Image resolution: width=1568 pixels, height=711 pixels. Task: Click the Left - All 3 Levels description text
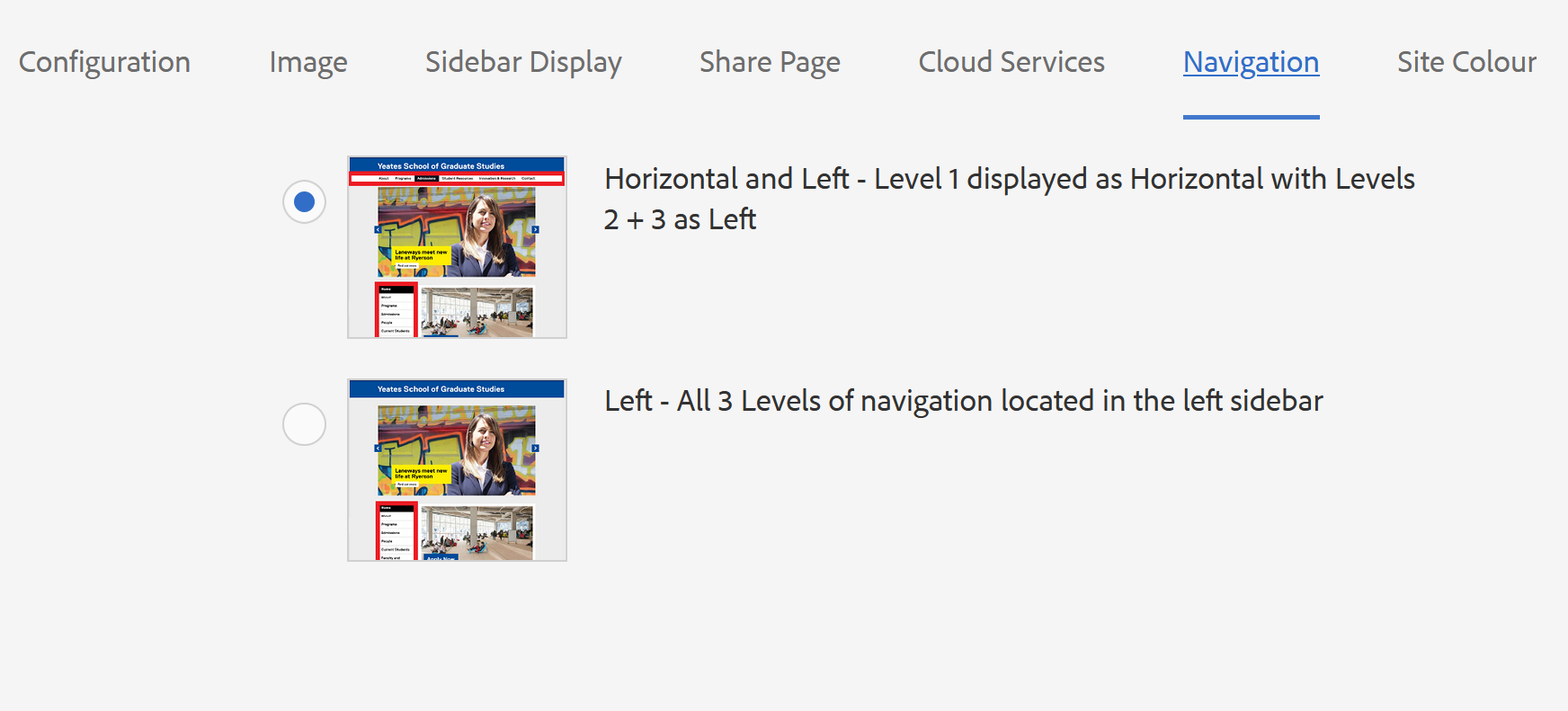tap(964, 401)
